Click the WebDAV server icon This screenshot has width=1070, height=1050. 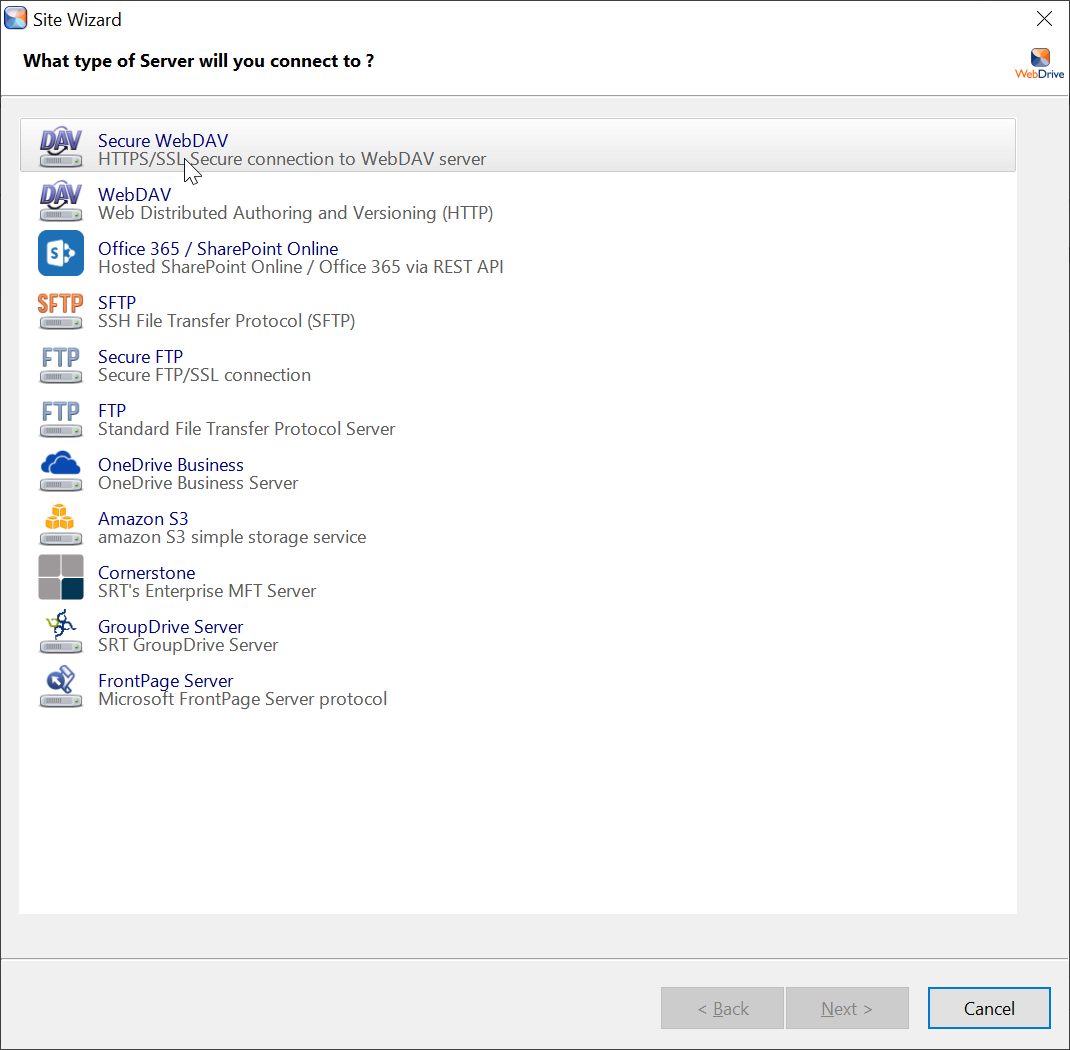coord(61,200)
